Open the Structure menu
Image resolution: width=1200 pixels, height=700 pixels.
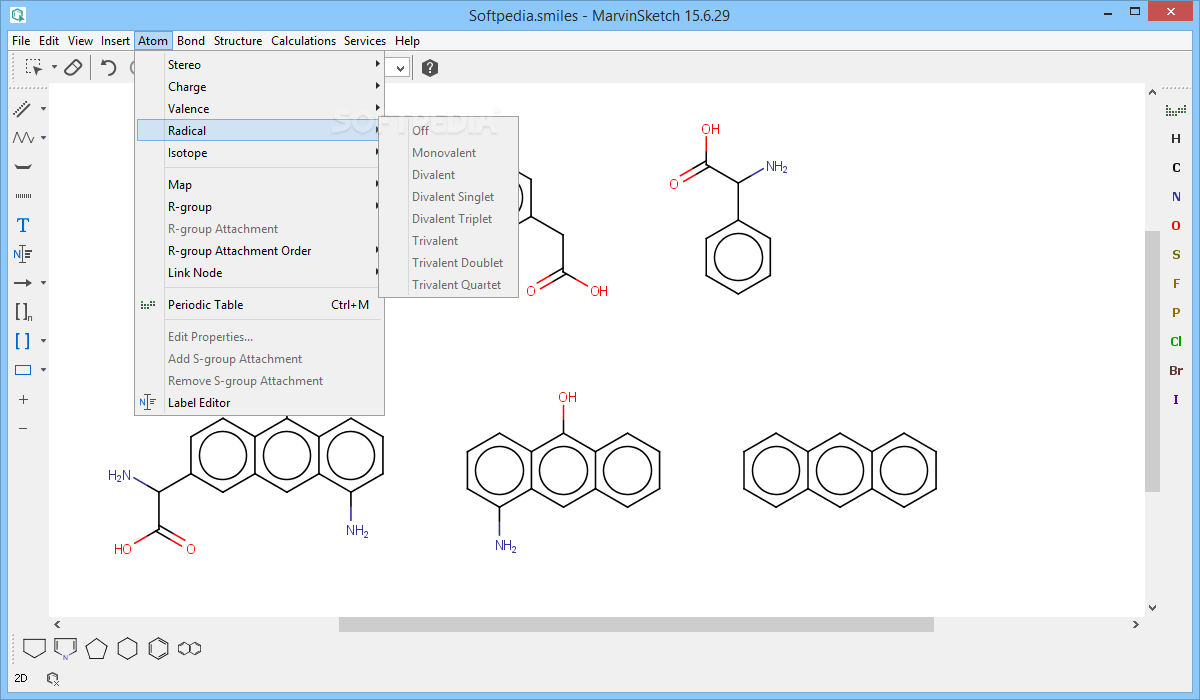click(238, 41)
